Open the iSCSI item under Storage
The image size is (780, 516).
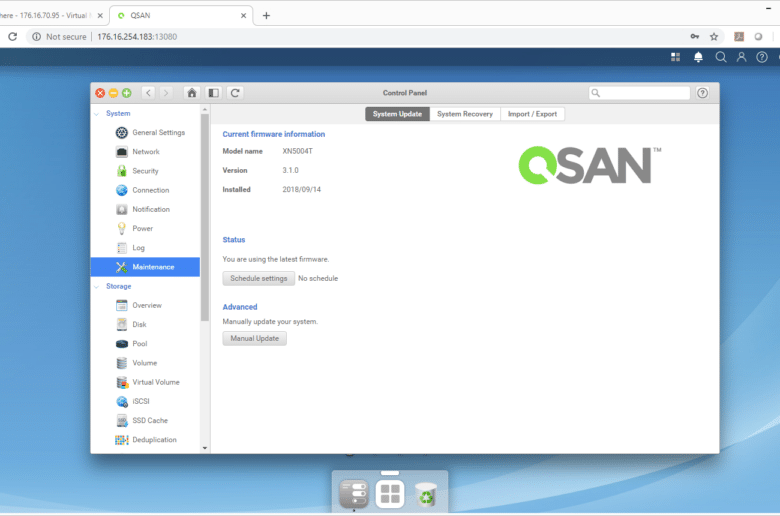pyautogui.click(x=133, y=401)
